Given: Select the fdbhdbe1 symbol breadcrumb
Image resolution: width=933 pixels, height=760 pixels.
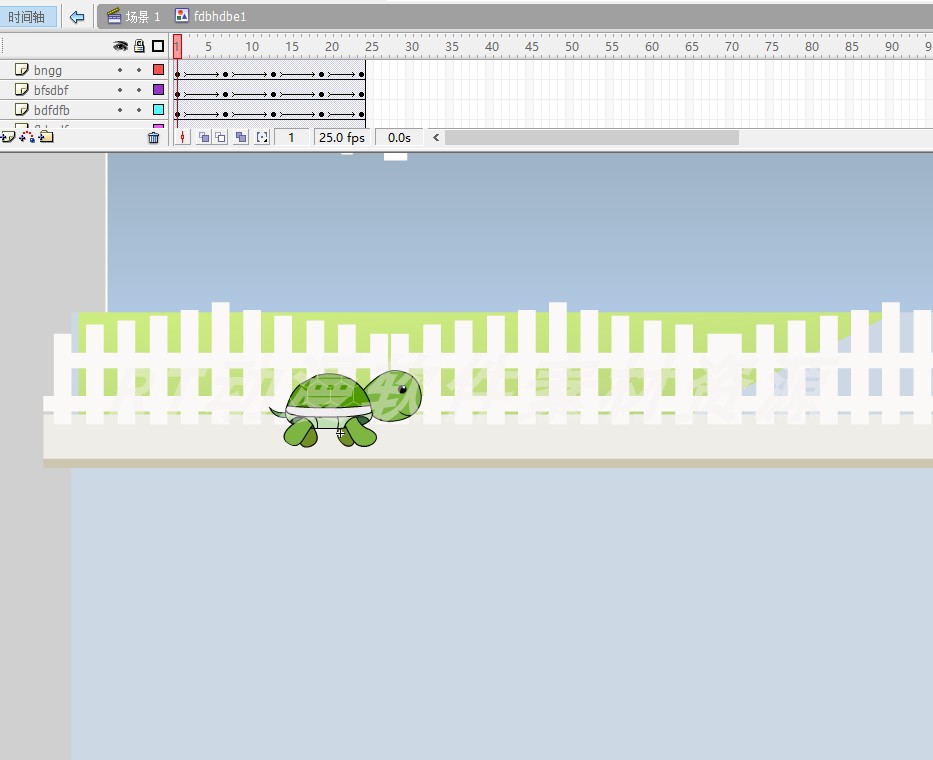Looking at the screenshot, I should click(x=220, y=17).
